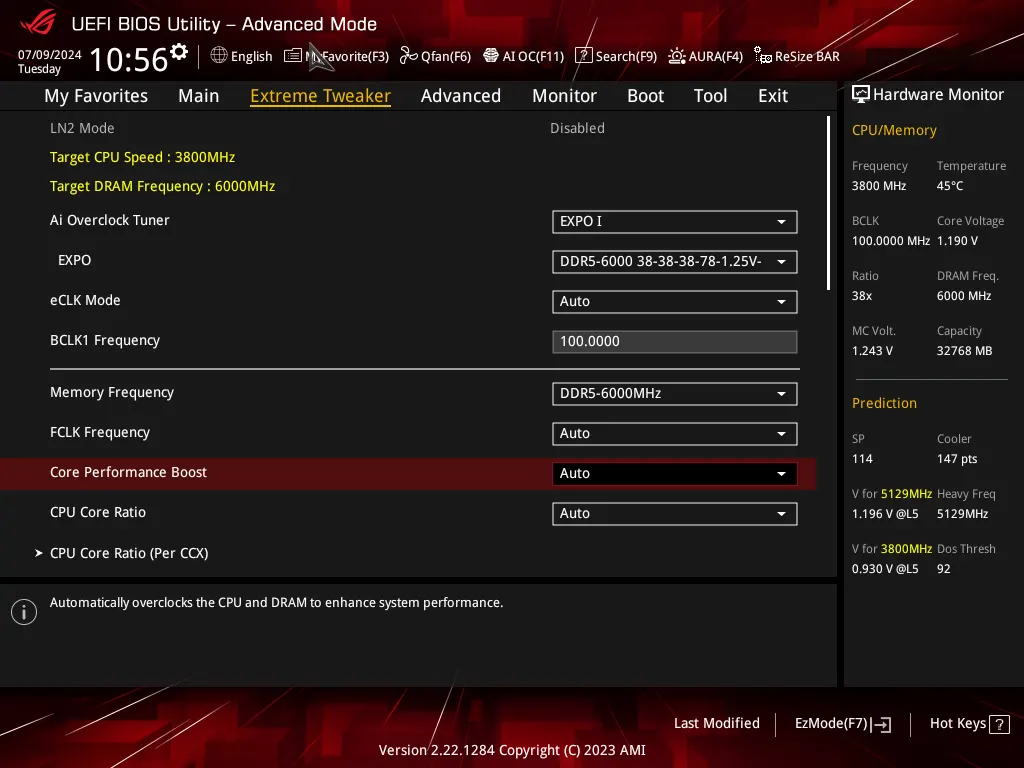Click the settings list scrollbar

click(x=828, y=203)
